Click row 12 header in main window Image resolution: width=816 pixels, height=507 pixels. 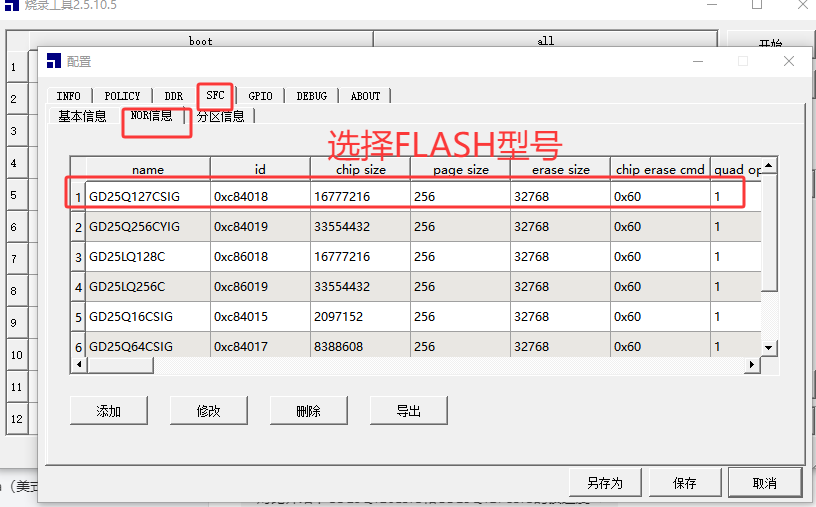tap(17, 419)
